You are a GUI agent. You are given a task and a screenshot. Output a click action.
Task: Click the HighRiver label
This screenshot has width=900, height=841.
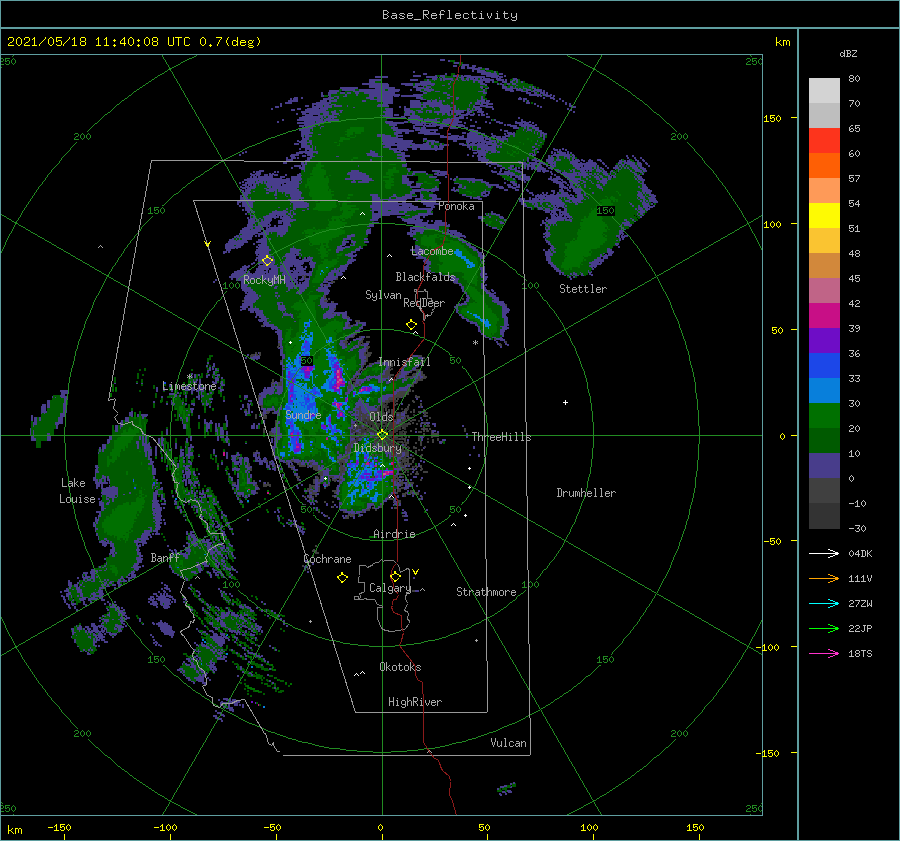point(415,702)
